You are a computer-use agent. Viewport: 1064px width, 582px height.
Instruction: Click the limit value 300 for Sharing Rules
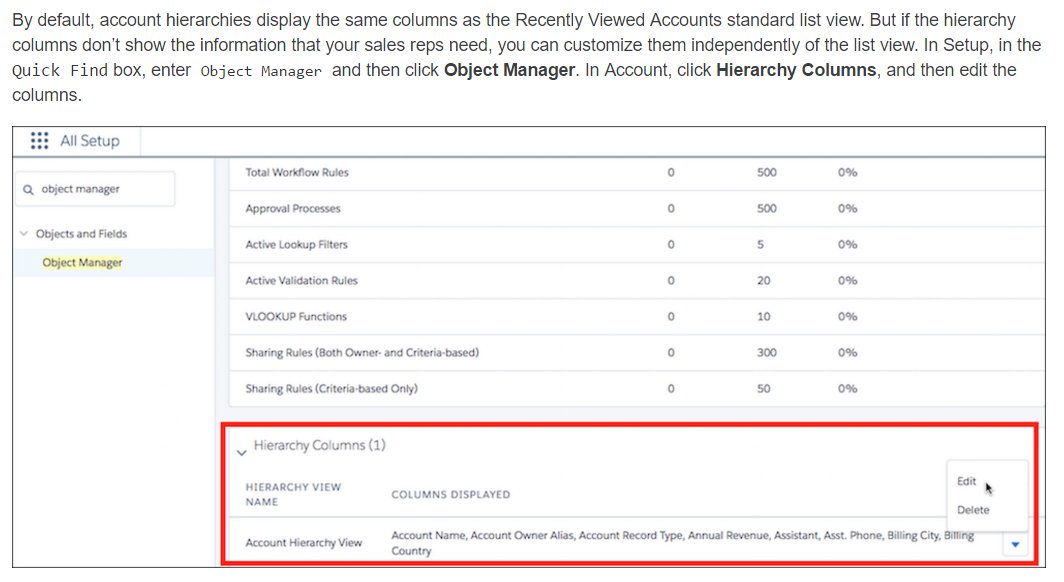tap(767, 352)
